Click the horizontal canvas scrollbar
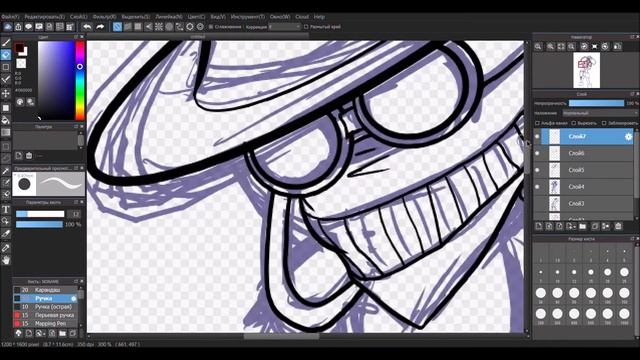640x360 pixels. [281, 337]
